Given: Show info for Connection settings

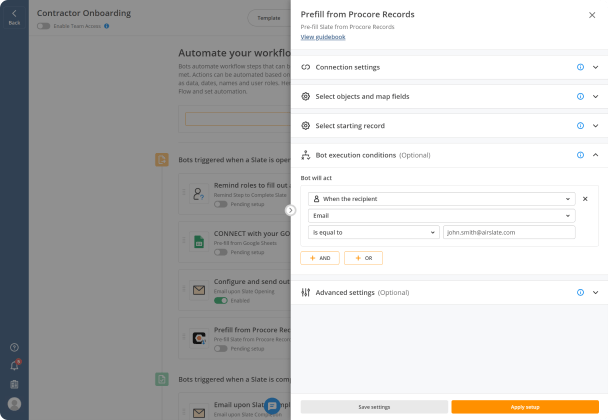Looking at the screenshot, I should pyautogui.click(x=580, y=67).
